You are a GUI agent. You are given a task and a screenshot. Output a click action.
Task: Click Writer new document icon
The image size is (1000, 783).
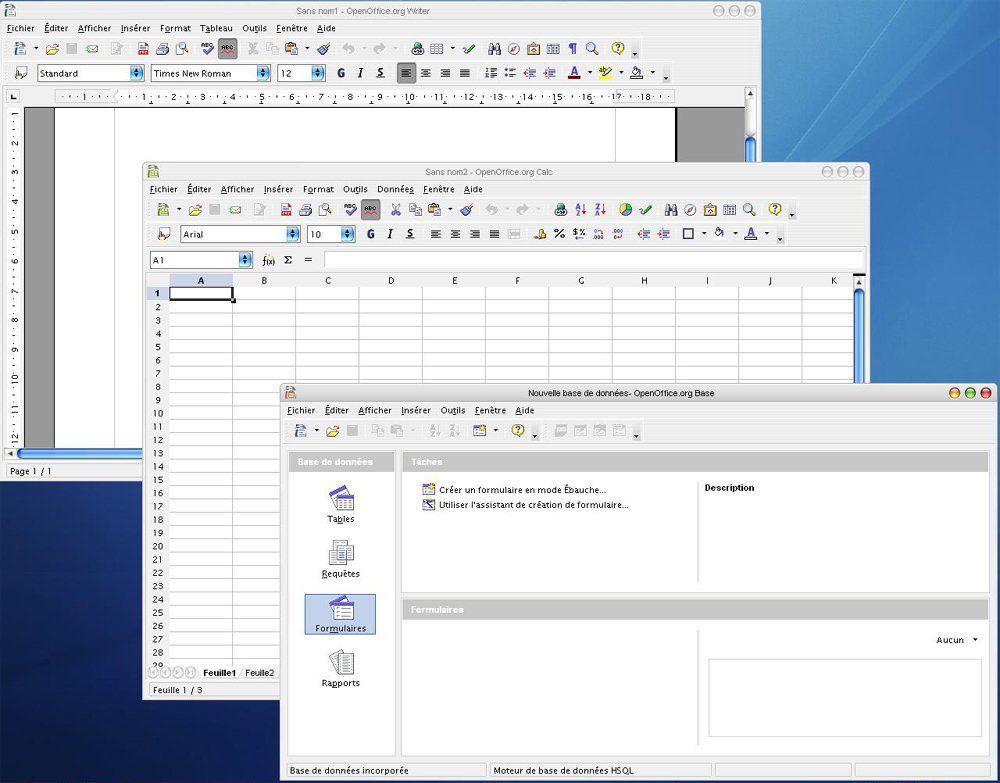(x=20, y=48)
